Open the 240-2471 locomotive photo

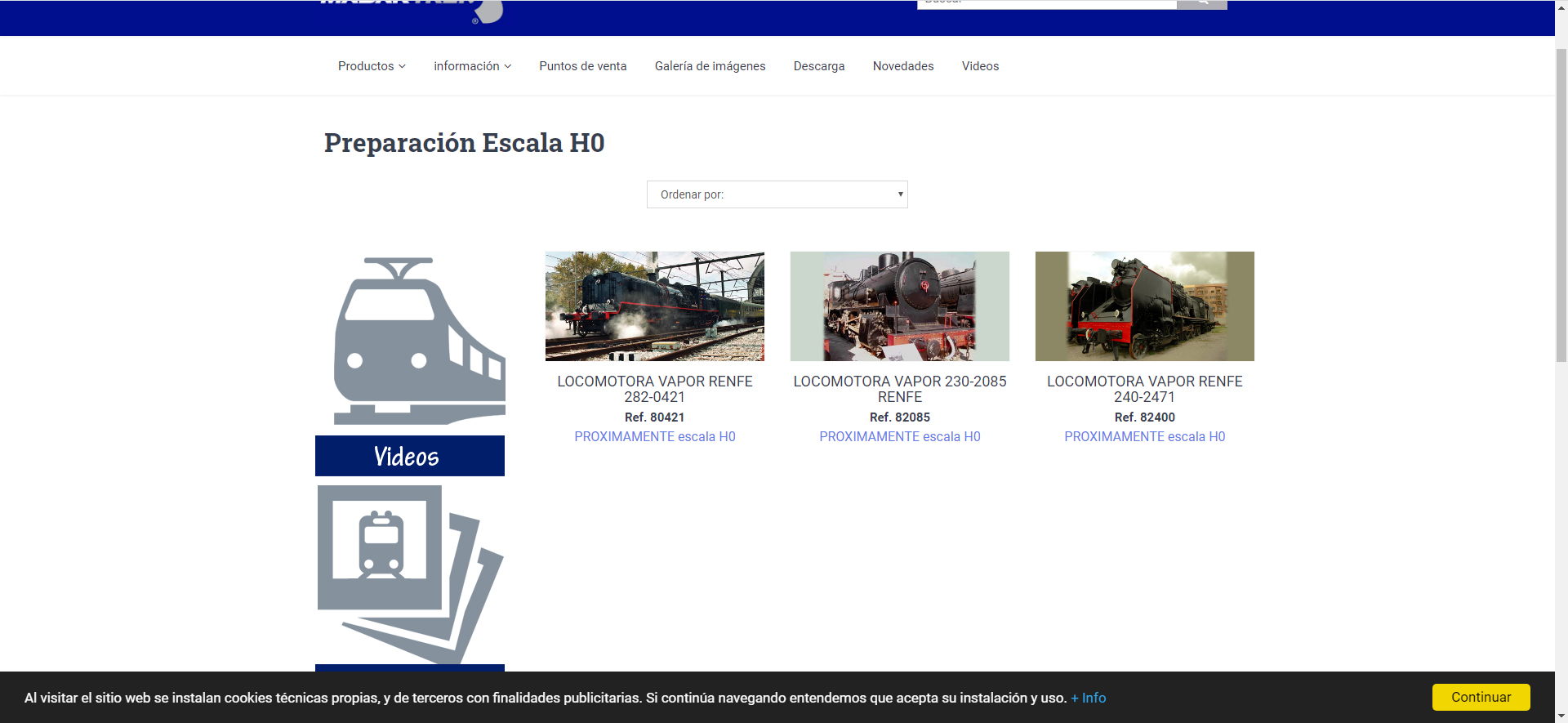pos(1145,306)
